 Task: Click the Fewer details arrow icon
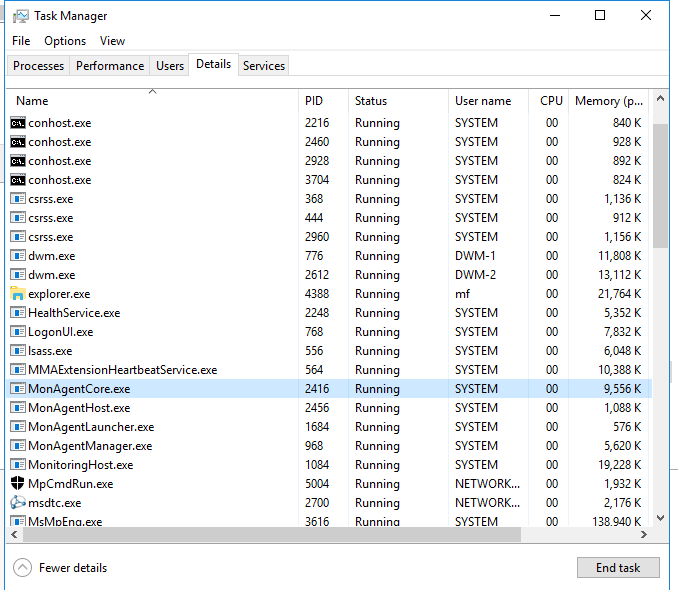pos(22,568)
